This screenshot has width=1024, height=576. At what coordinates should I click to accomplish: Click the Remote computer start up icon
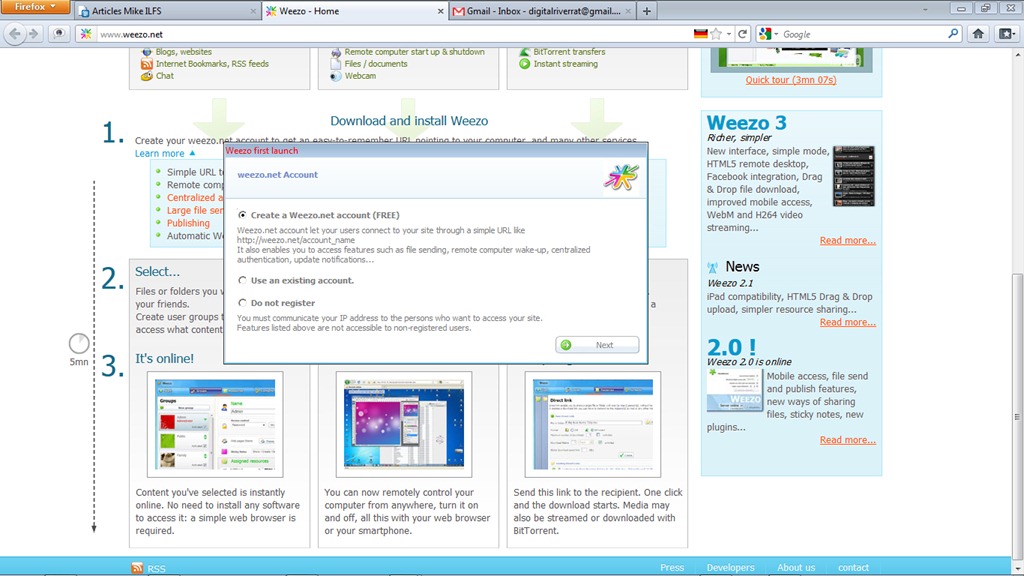[x=335, y=52]
